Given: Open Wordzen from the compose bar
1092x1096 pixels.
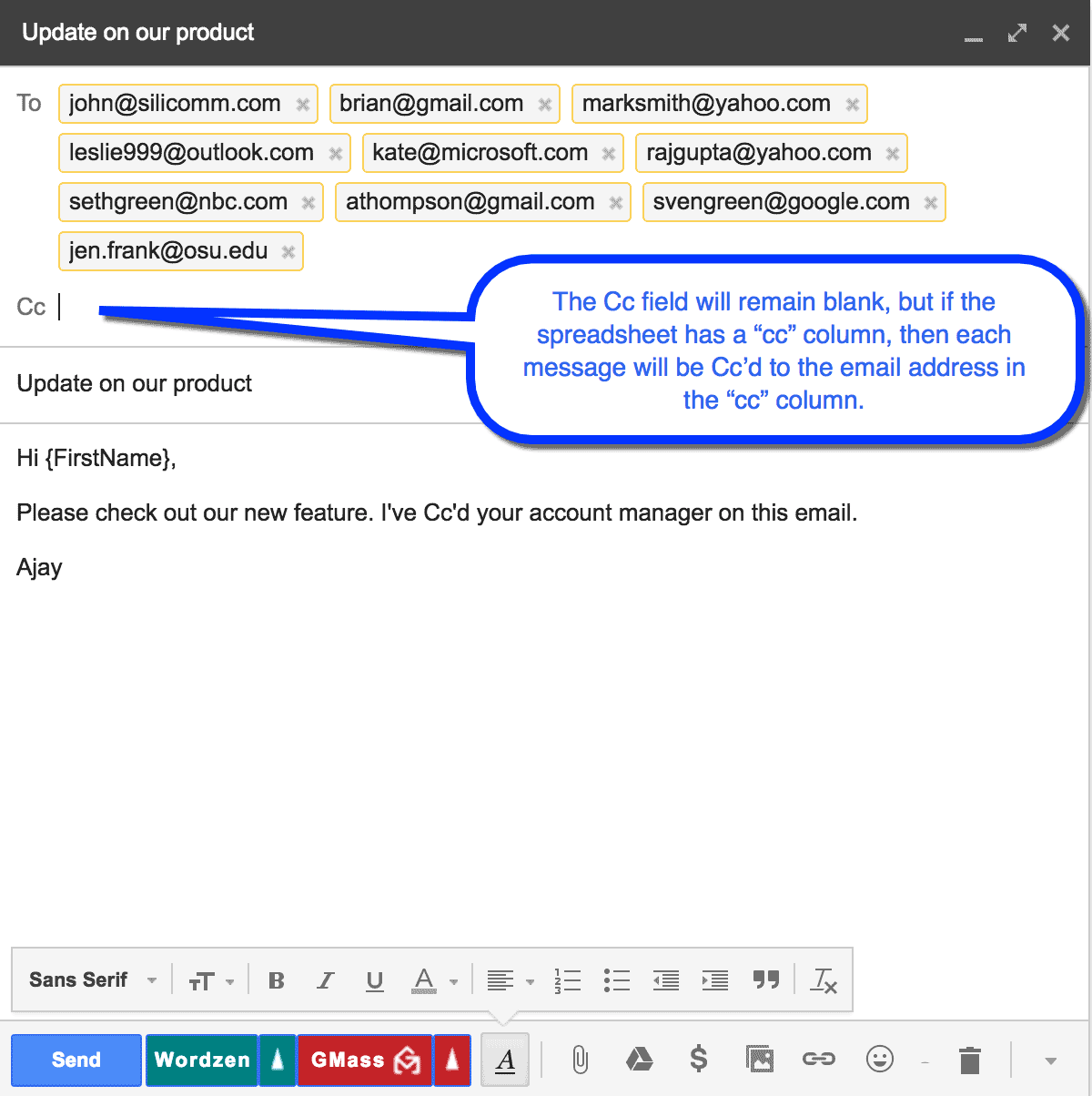Looking at the screenshot, I should (201, 1060).
